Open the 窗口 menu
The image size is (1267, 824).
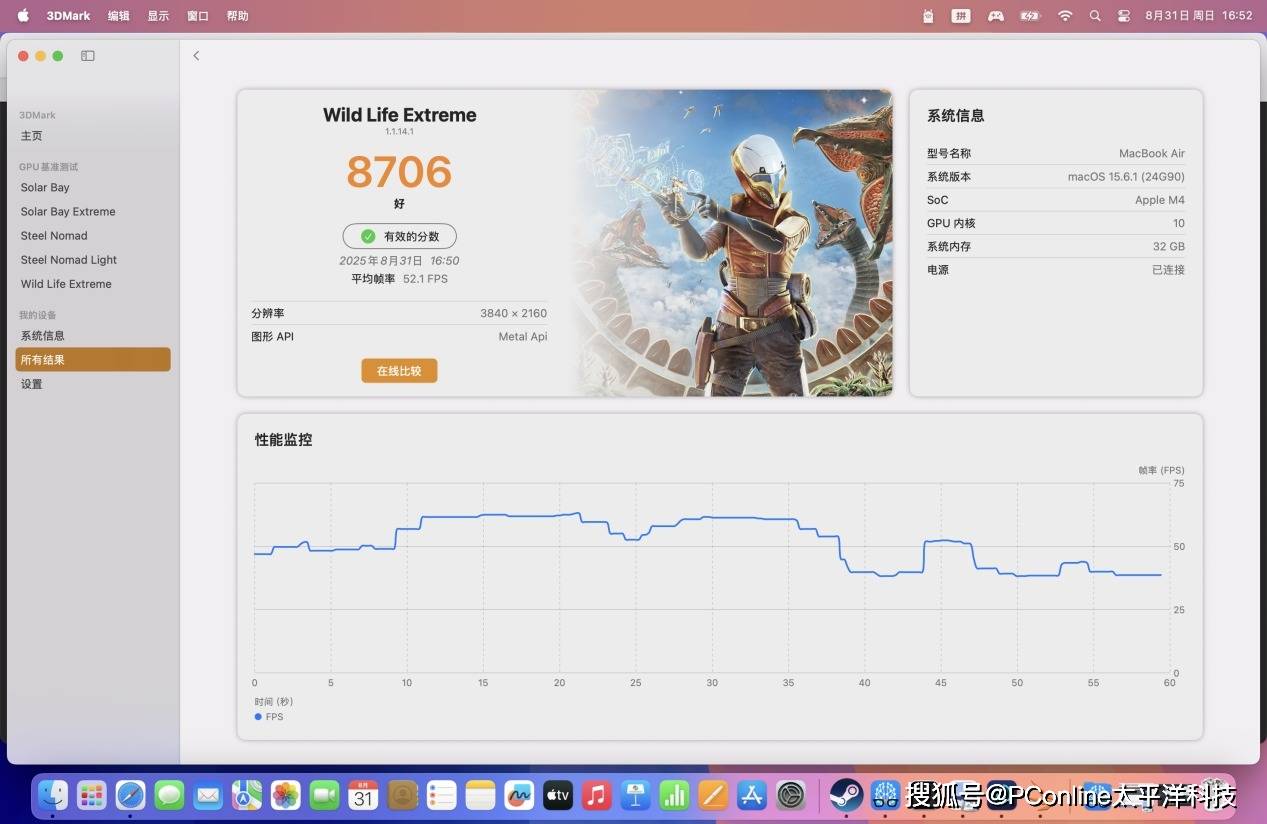click(198, 15)
